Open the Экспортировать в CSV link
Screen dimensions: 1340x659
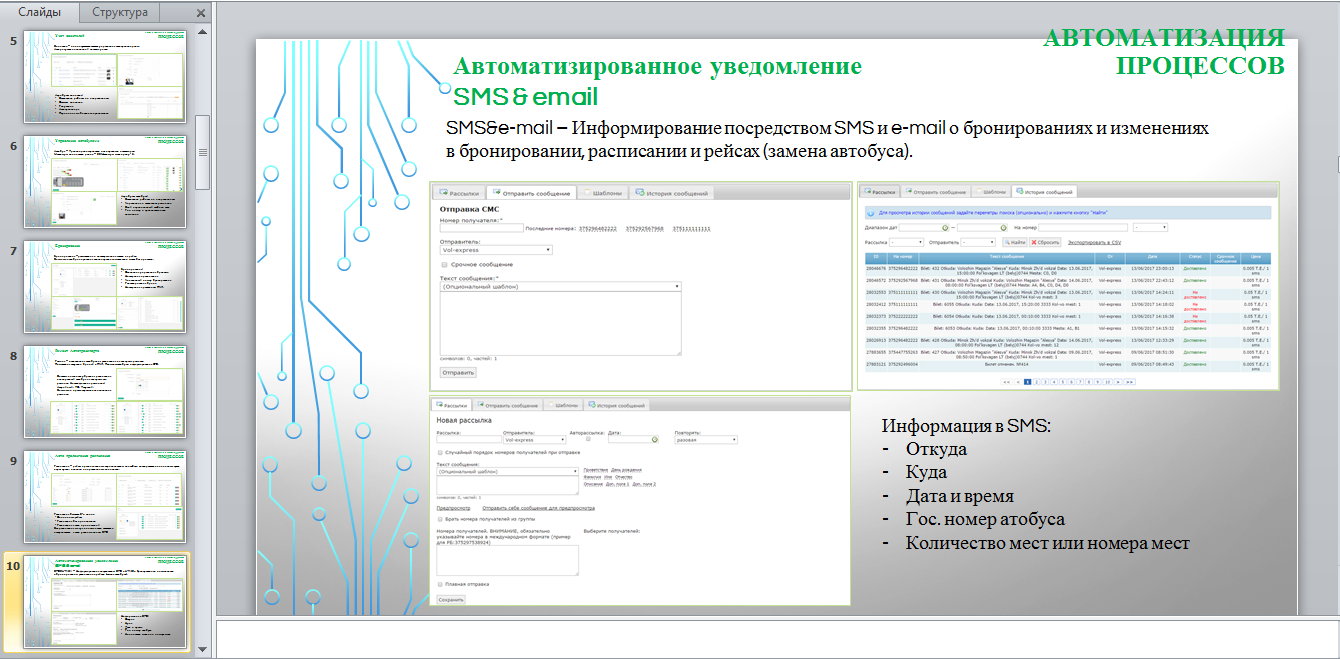pyautogui.click(x=1094, y=242)
